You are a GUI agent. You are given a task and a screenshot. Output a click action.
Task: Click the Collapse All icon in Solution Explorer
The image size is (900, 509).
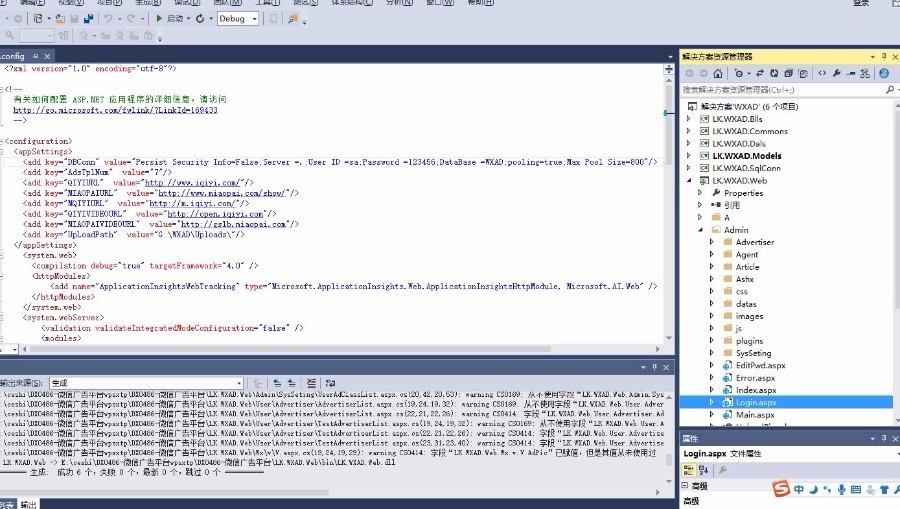[x=788, y=73]
